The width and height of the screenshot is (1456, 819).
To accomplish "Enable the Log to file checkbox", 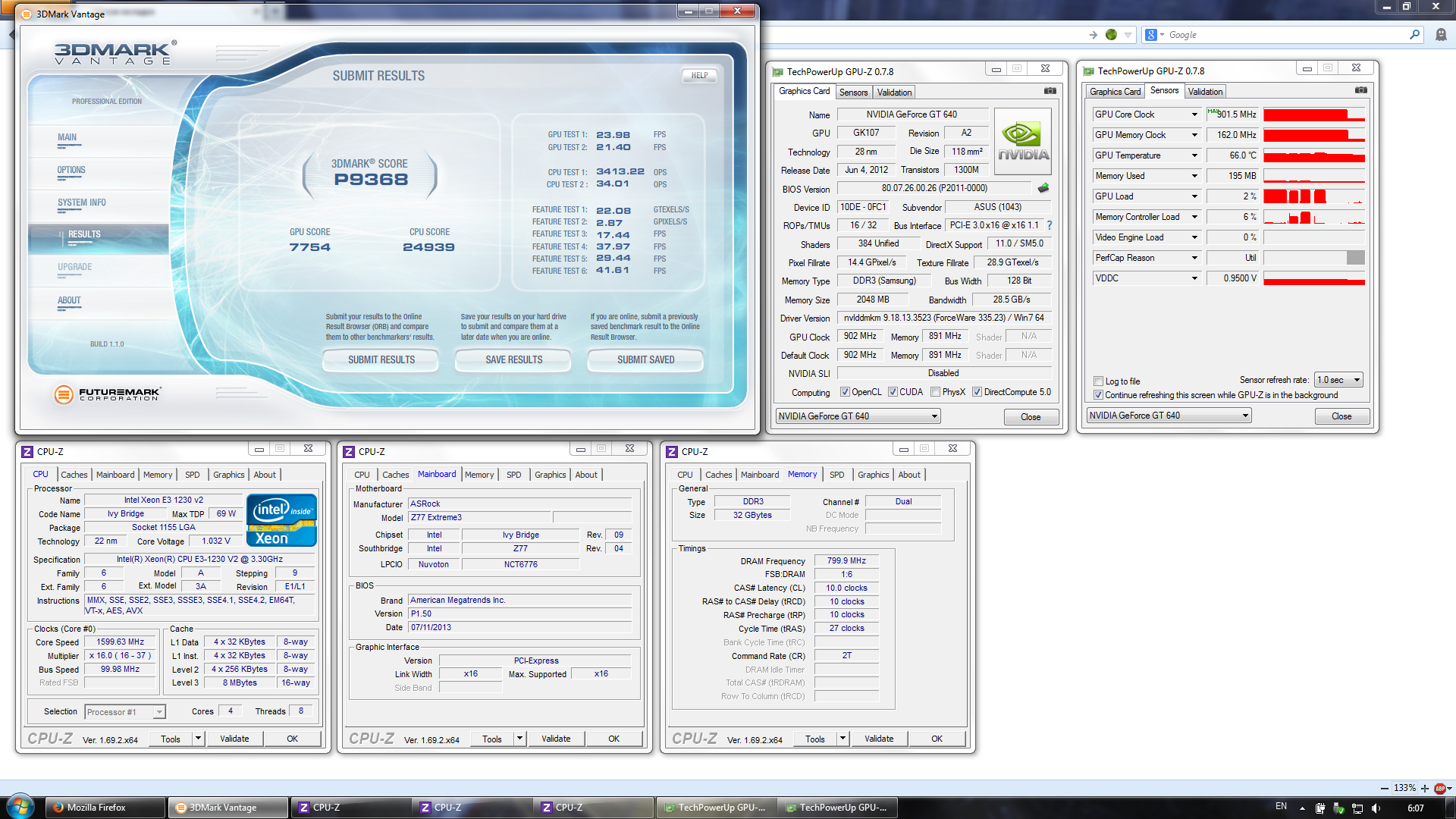I will coord(1098,381).
